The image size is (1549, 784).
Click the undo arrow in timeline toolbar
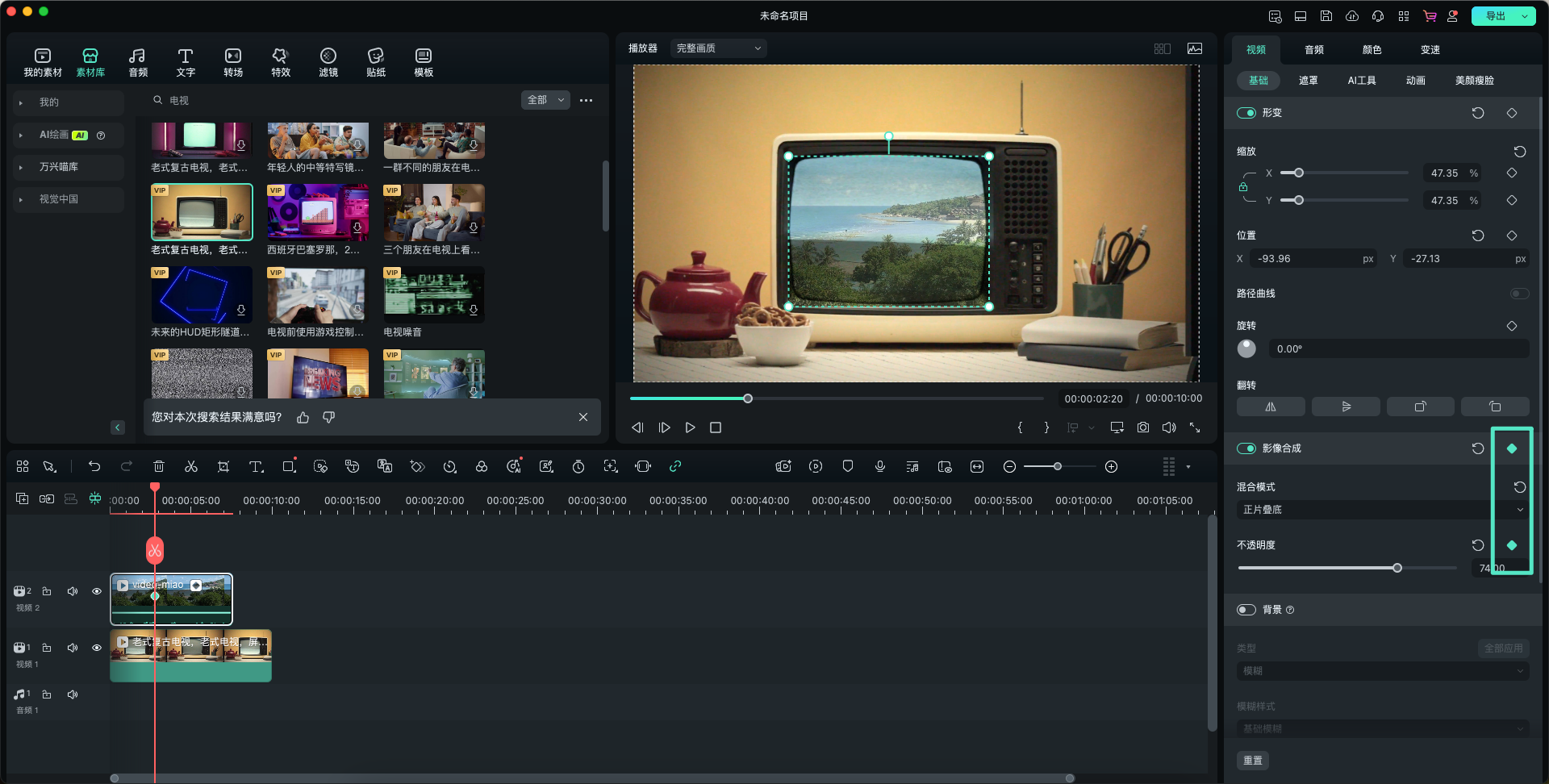(94, 467)
